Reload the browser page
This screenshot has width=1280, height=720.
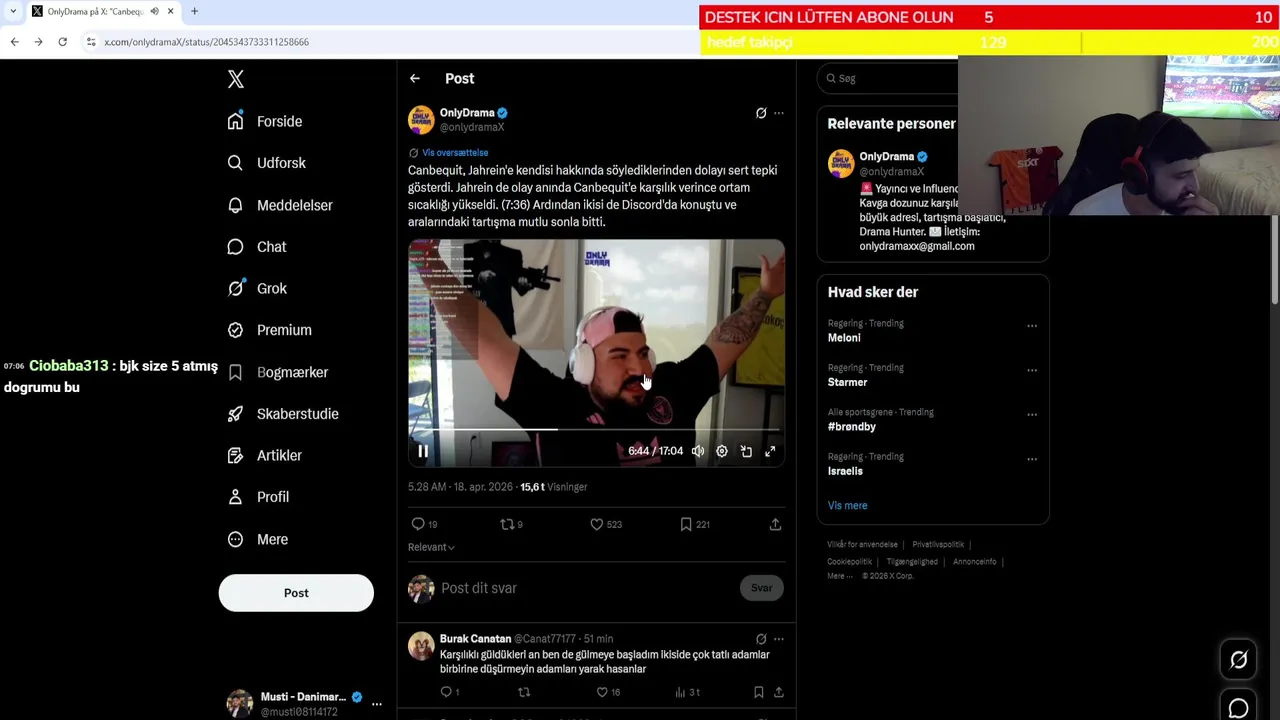(62, 42)
